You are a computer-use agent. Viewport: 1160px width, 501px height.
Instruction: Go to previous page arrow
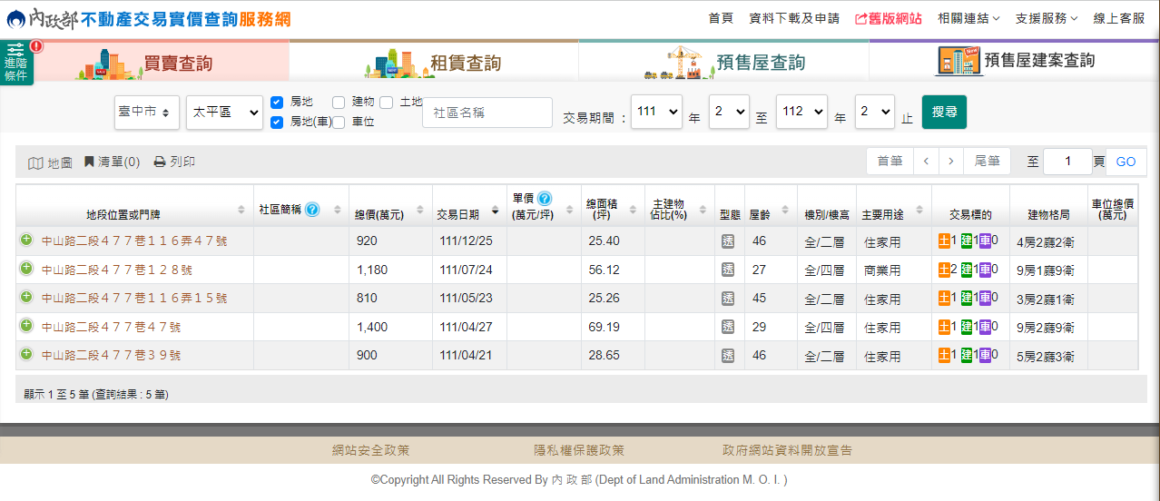(x=925, y=161)
